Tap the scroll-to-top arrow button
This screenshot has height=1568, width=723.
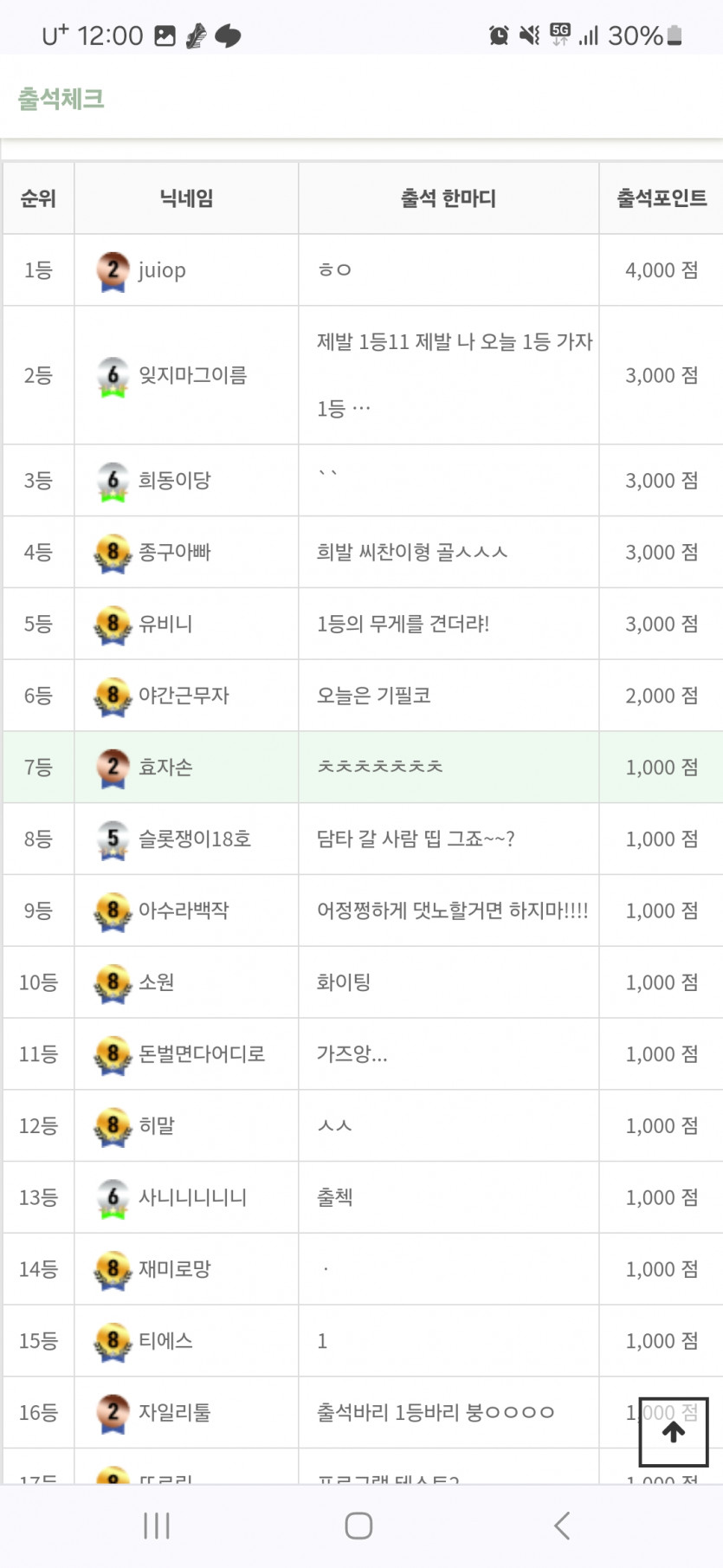click(x=673, y=1432)
